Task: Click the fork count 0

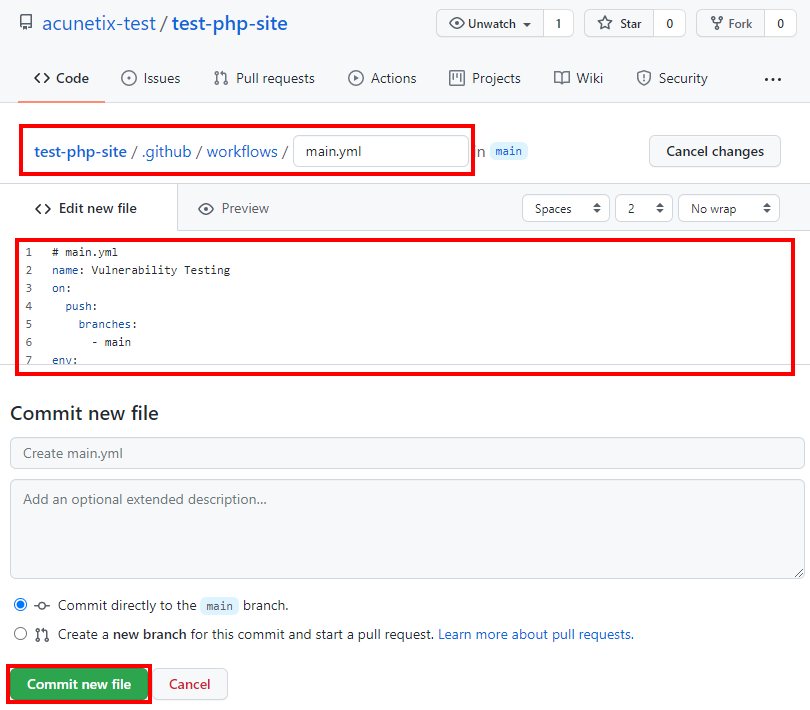Action: 781,24
